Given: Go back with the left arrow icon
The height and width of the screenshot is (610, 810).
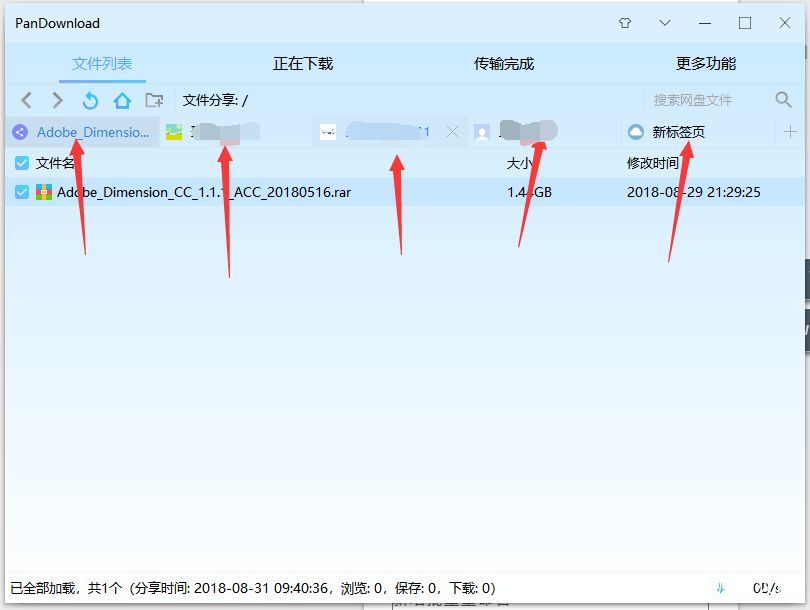Looking at the screenshot, I should (27, 100).
